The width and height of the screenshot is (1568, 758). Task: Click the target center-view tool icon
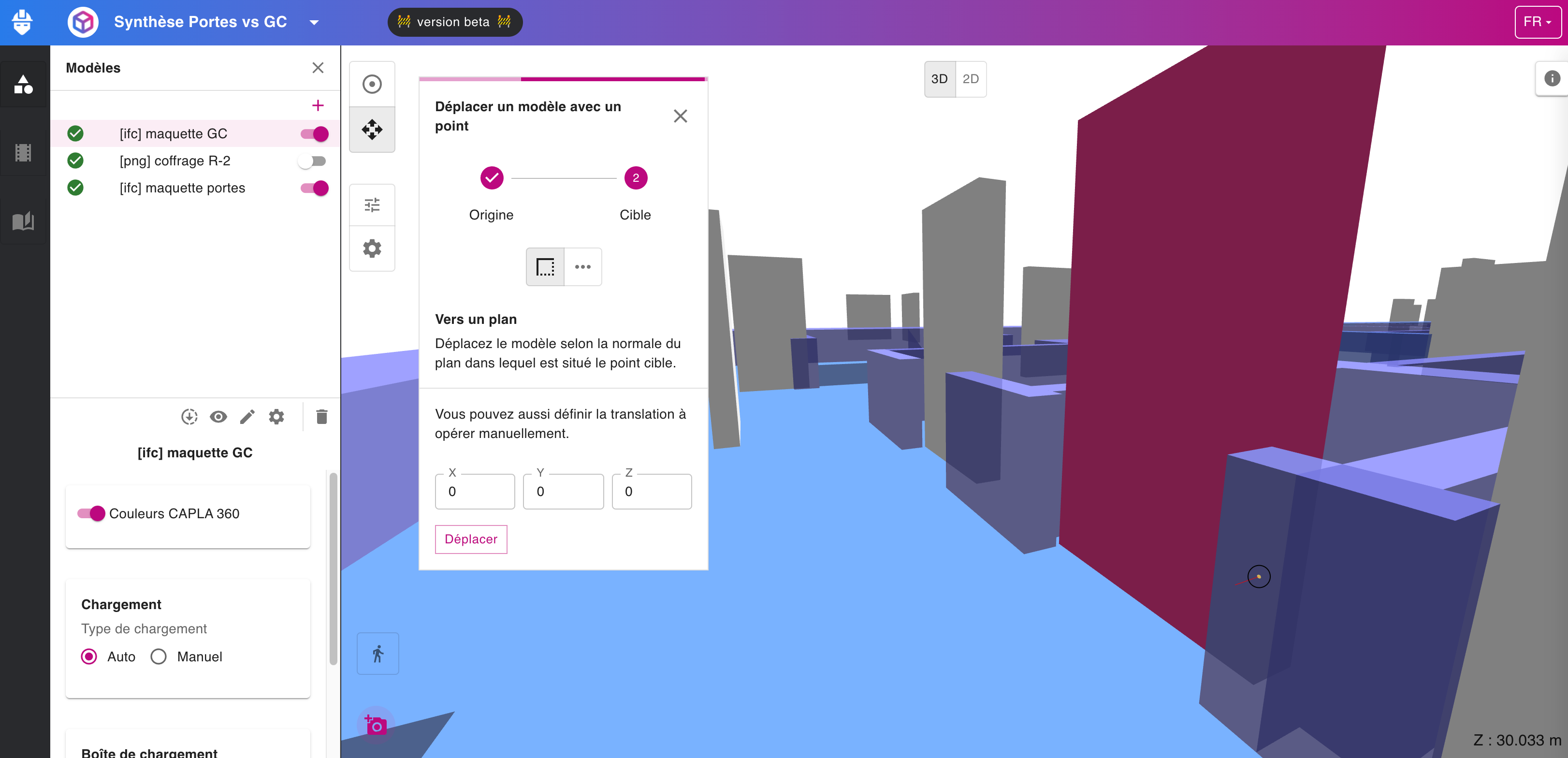372,84
